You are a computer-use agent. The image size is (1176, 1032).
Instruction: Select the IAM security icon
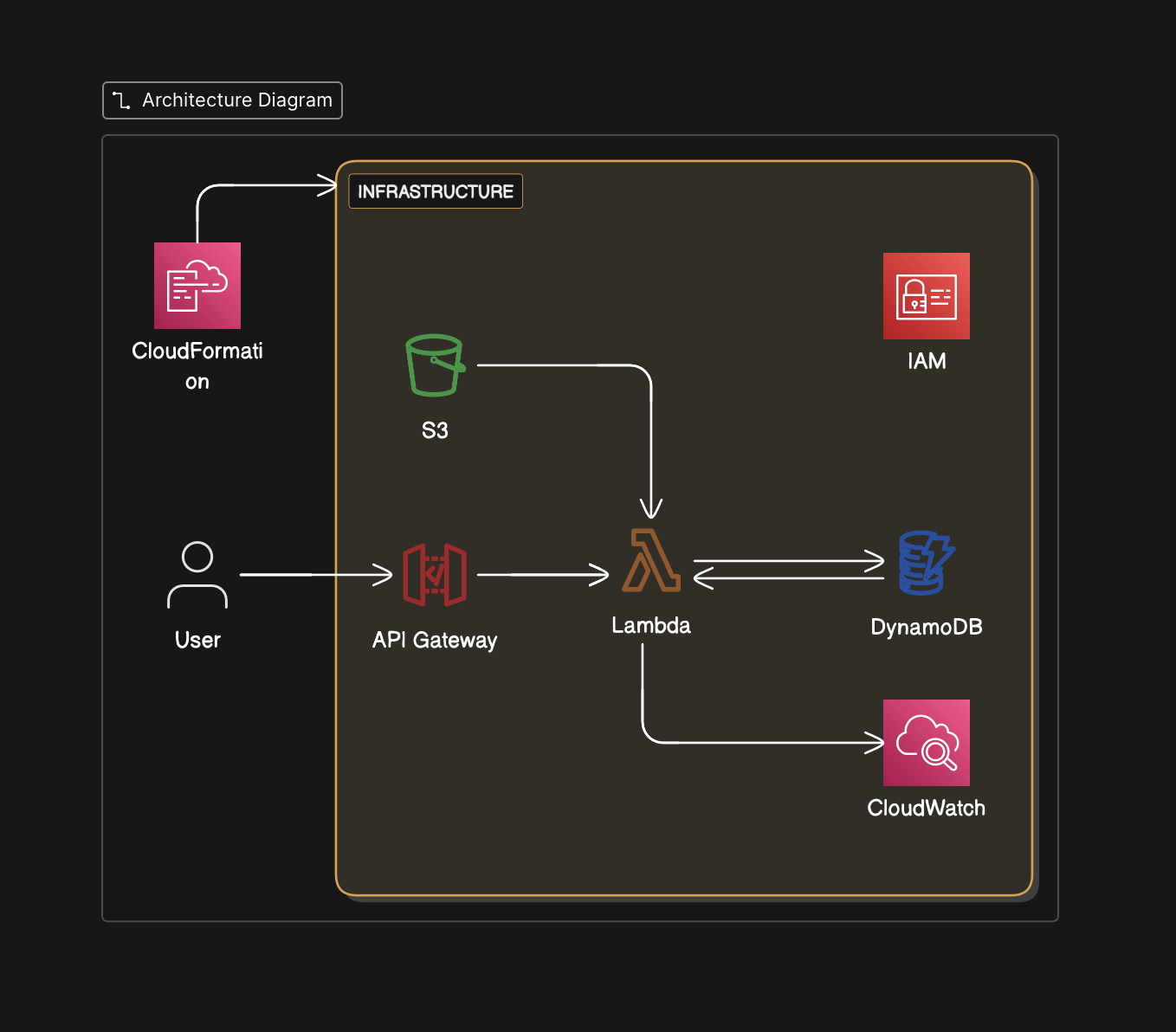[926, 296]
